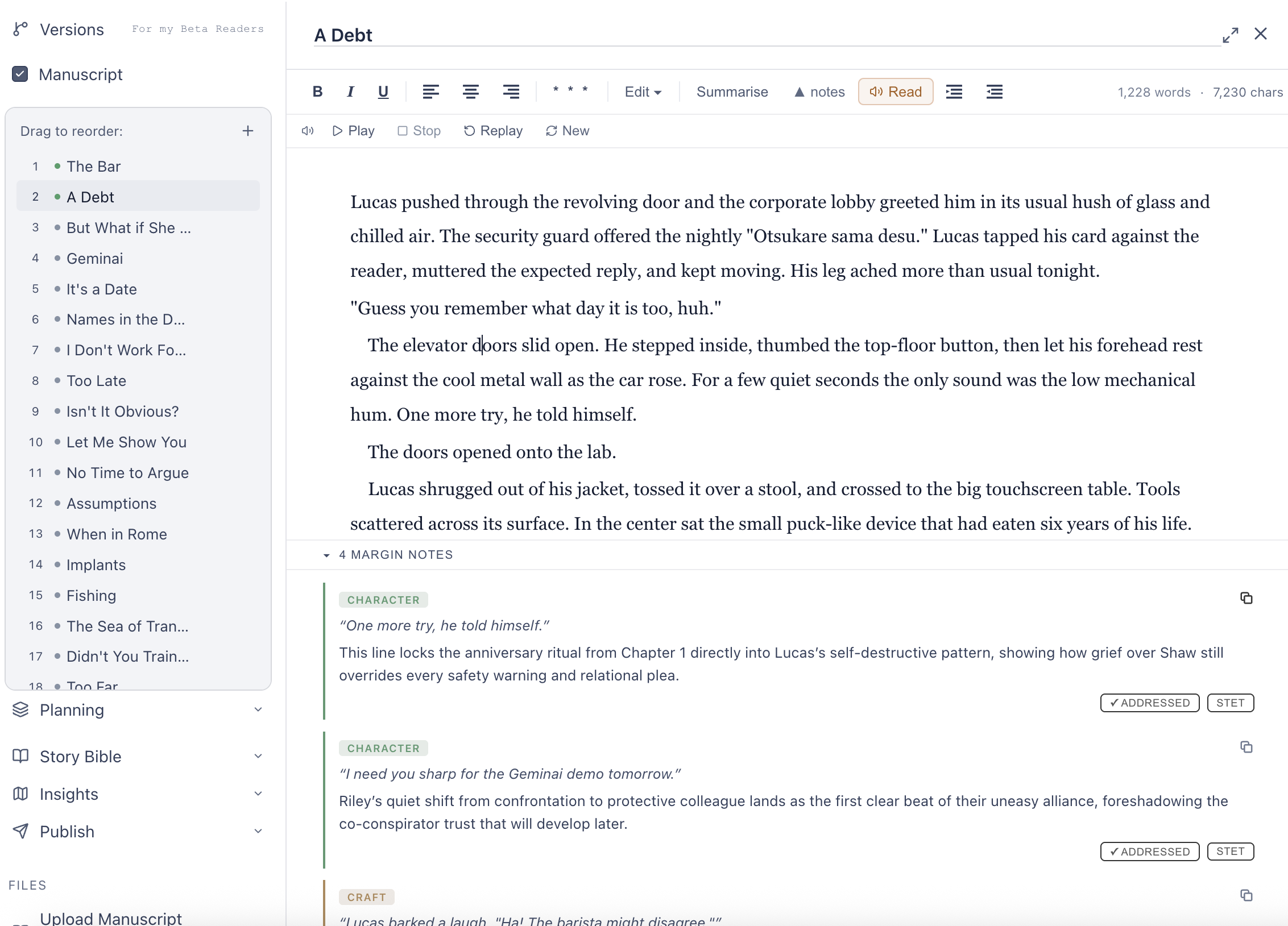Toggle bold formatting
This screenshot has width=1288, height=926.
317,92
